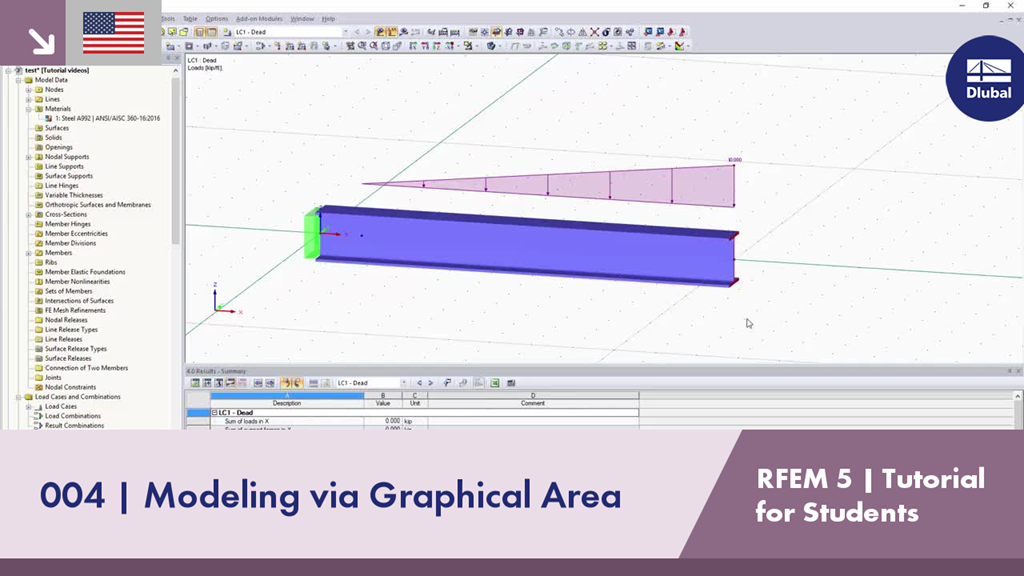Click the fourth table icon in results toolbar

[231, 383]
